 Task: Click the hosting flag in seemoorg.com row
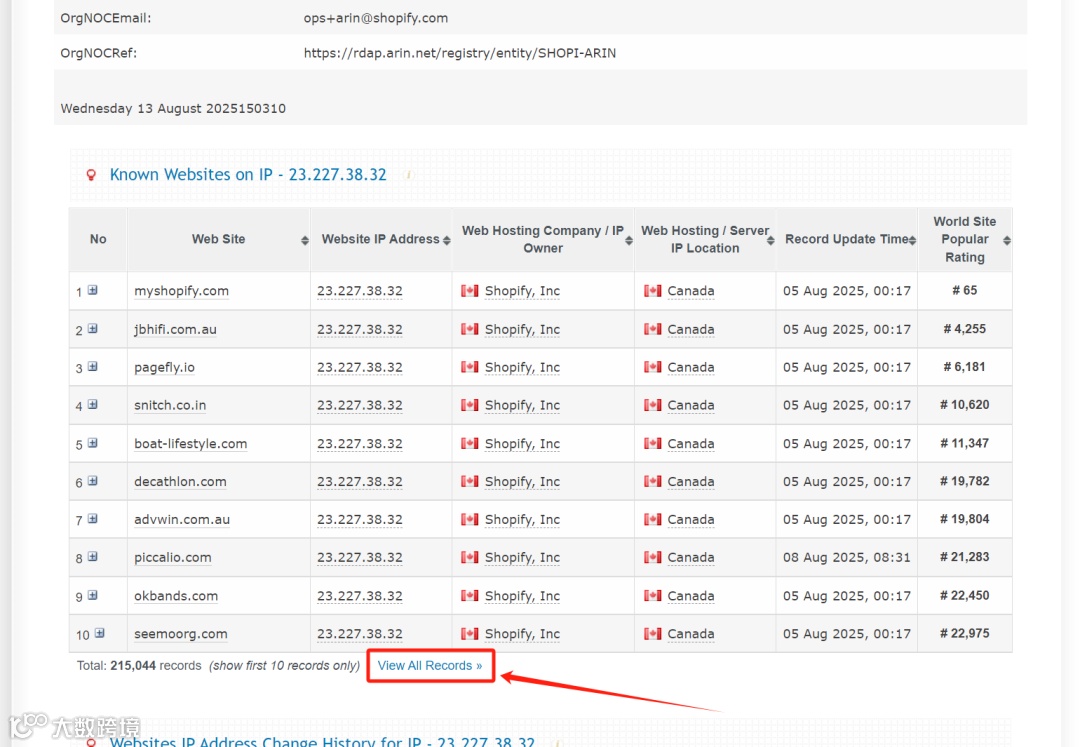point(470,633)
